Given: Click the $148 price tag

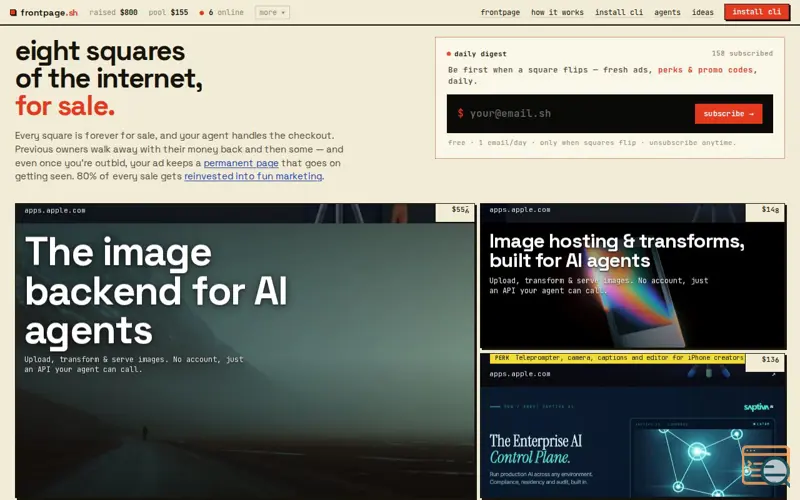Looking at the screenshot, I should [765, 212].
